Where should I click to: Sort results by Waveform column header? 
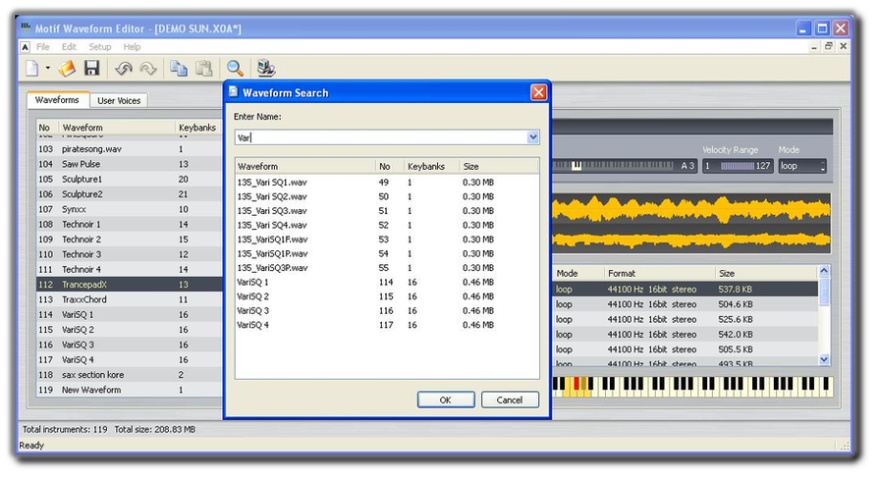[305, 166]
